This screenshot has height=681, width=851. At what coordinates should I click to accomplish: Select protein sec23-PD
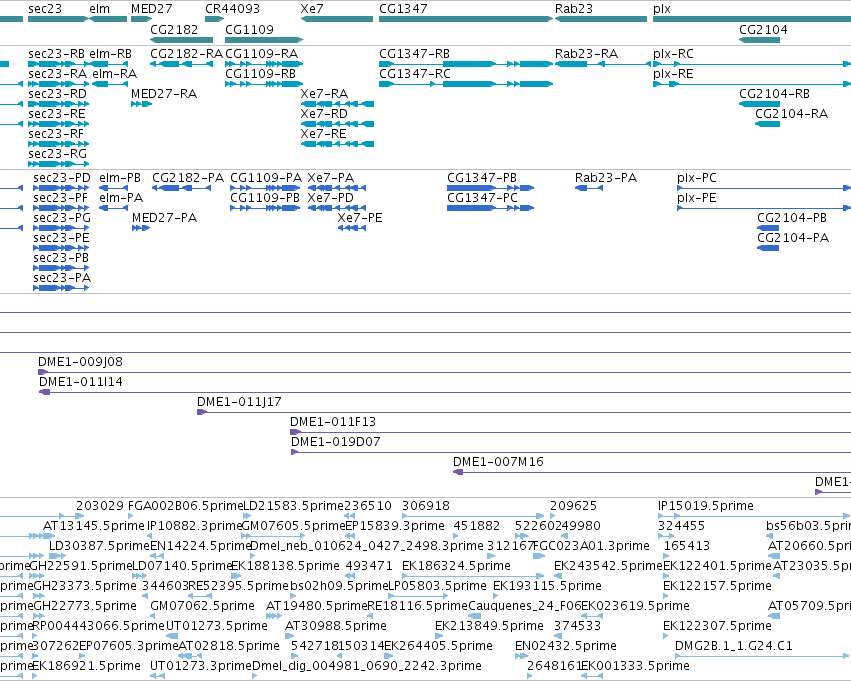click(62, 178)
